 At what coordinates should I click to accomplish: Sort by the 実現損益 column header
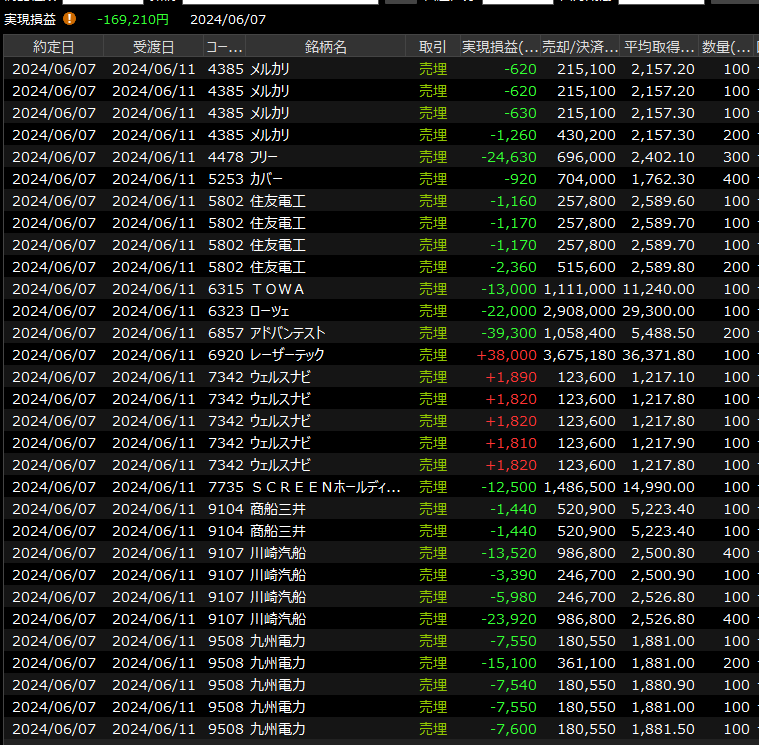[x=500, y=47]
